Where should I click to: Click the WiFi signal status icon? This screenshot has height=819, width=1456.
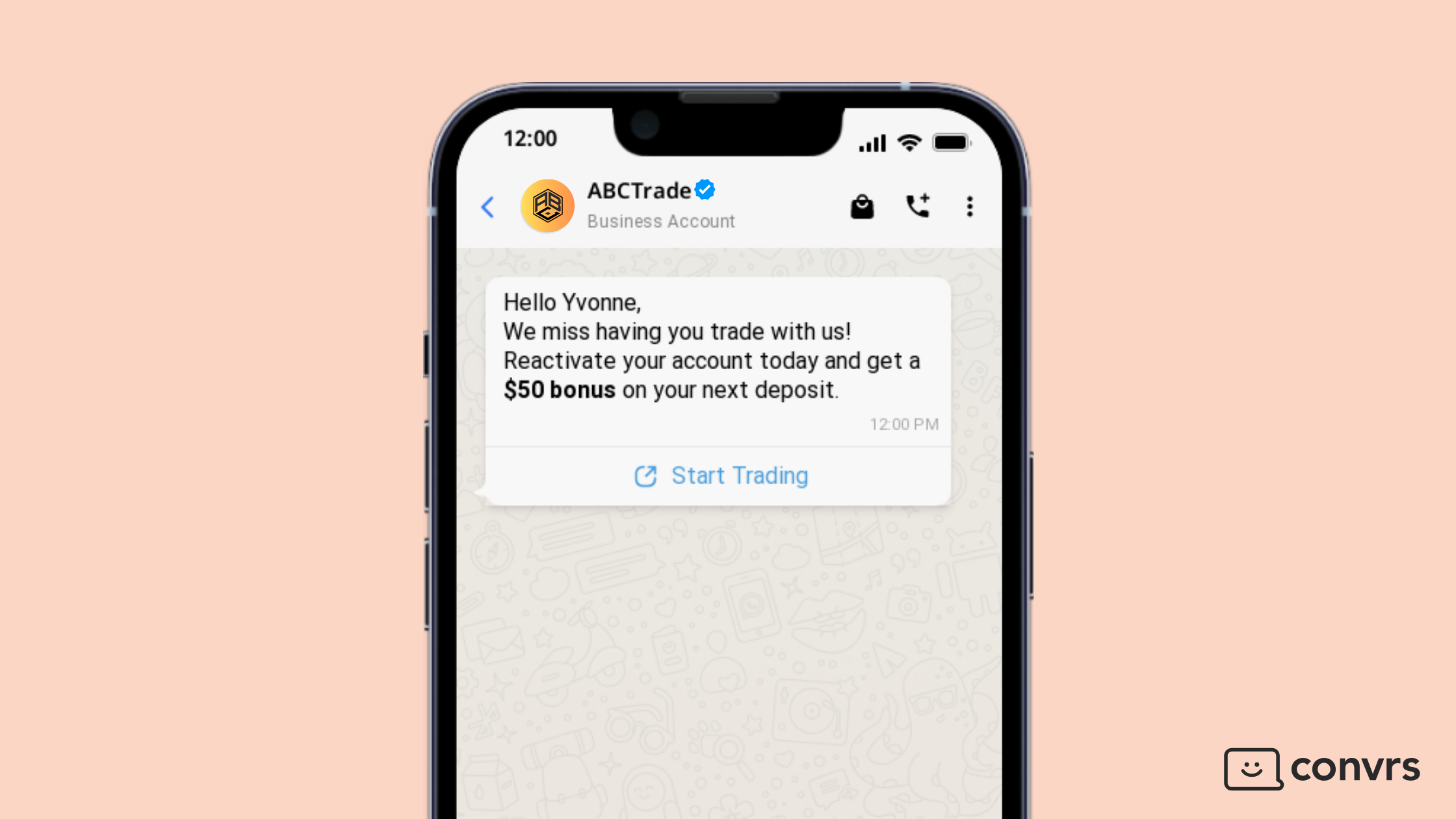[x=907, y=141]
